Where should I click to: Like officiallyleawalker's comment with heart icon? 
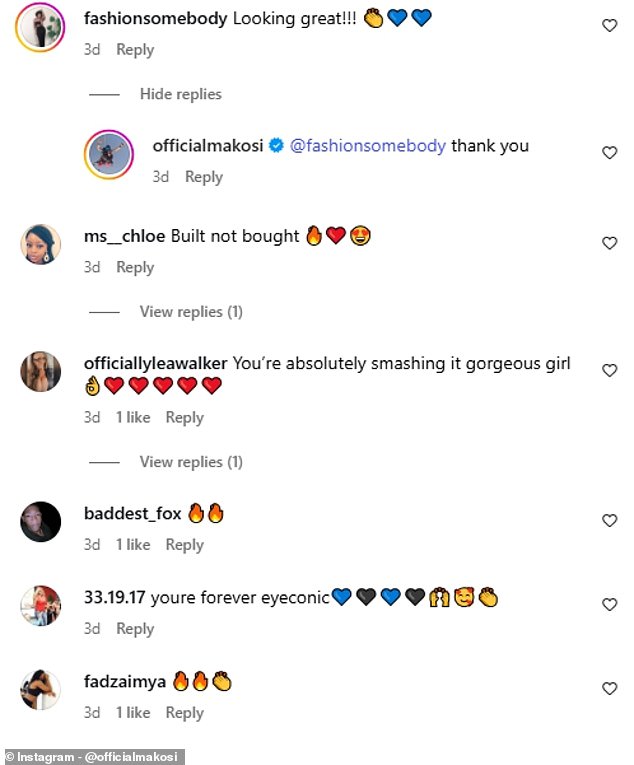pos(609,370)
